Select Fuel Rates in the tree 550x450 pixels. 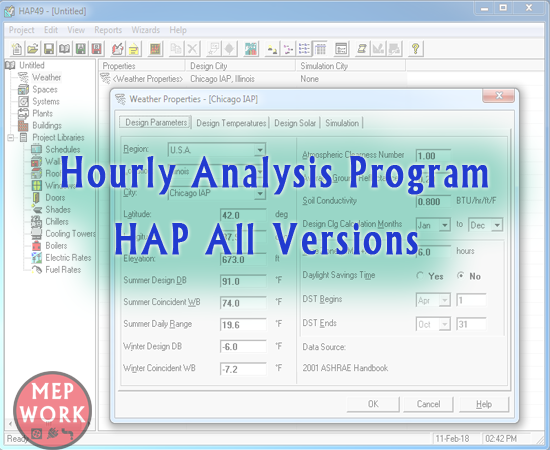tap(63, 269)
